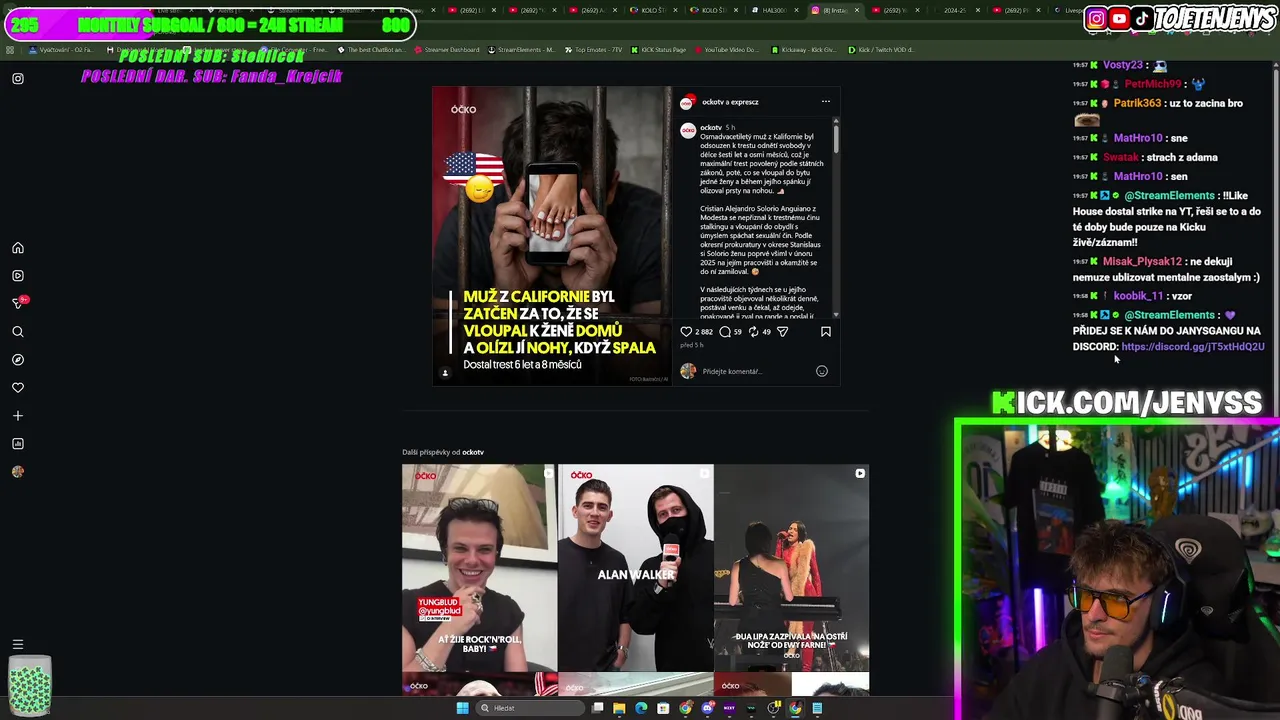Screen dimensions: 1280x720
Task: Open the emoji picker in the comment field
Action: (x=822, y=371)
